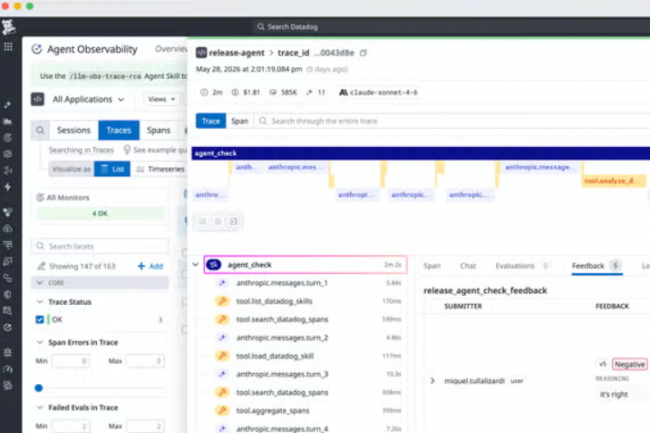Collapse the Trace Status facet
650x433 pixels.
(40, 302)
